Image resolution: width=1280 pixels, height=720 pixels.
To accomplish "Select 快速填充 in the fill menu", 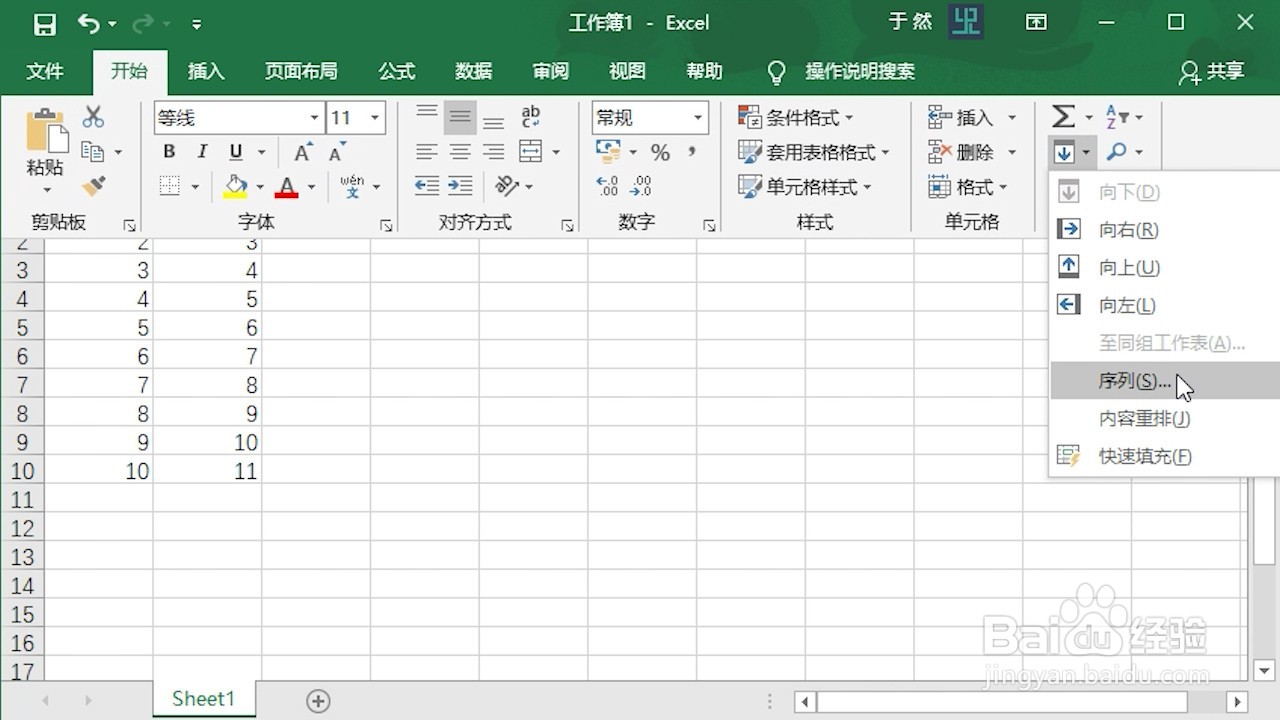I will pyautogui.click(x=1143, y=456).
